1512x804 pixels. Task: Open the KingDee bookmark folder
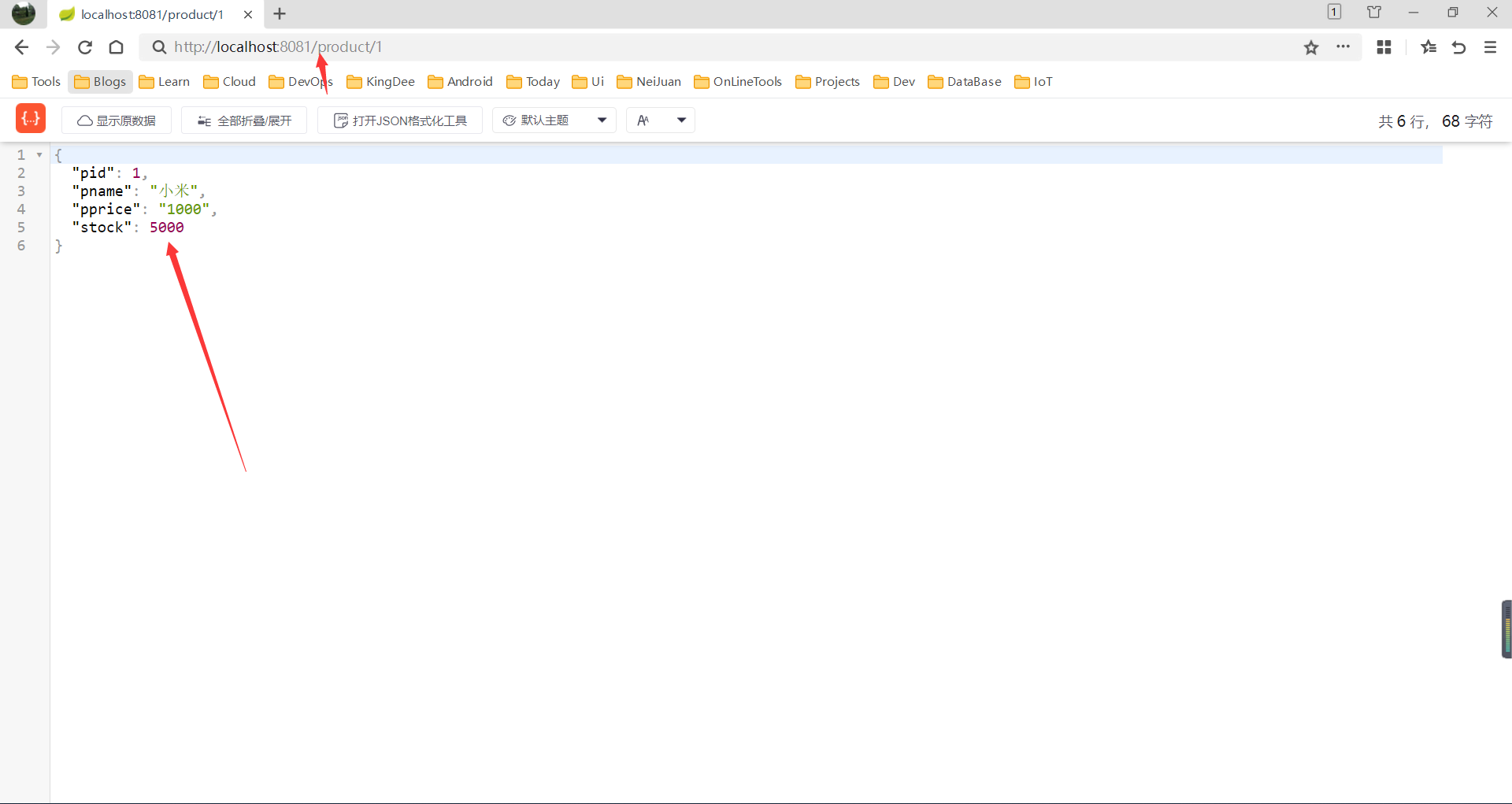[x=380, y=82]
